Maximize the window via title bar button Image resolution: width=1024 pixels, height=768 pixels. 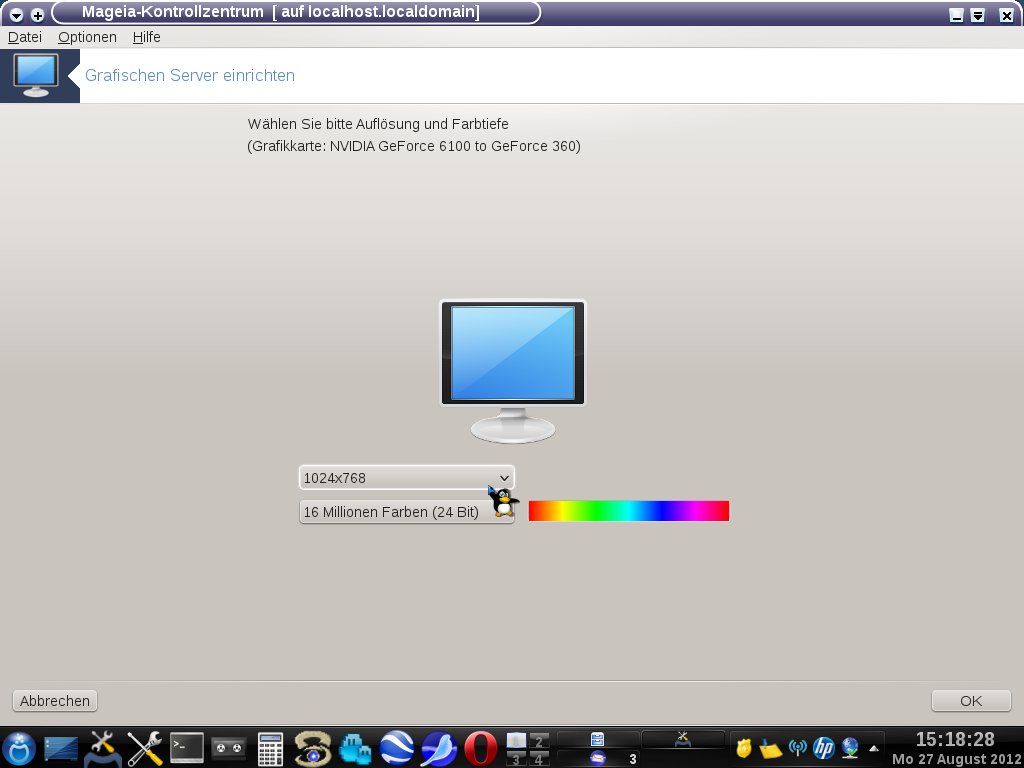[978, 15]
